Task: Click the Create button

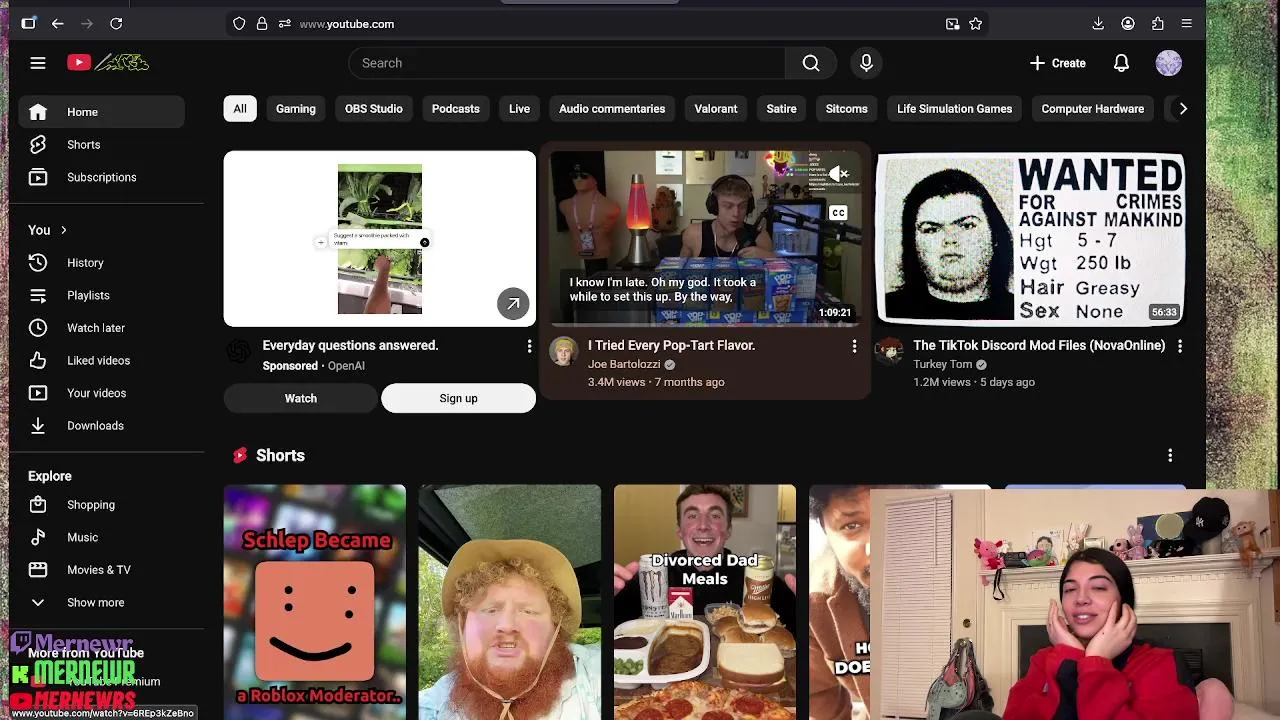Action: [x=1057, y=63]
